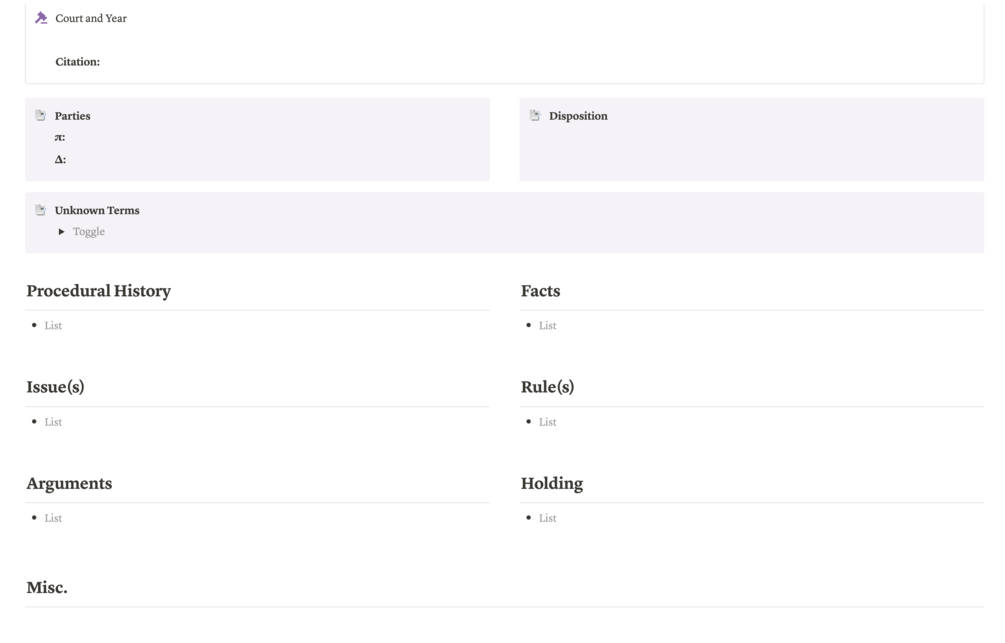This screenshot has height=643, width=1005.
Task: Click the empty List item under Facts
Action: click(x=548, y=326)
